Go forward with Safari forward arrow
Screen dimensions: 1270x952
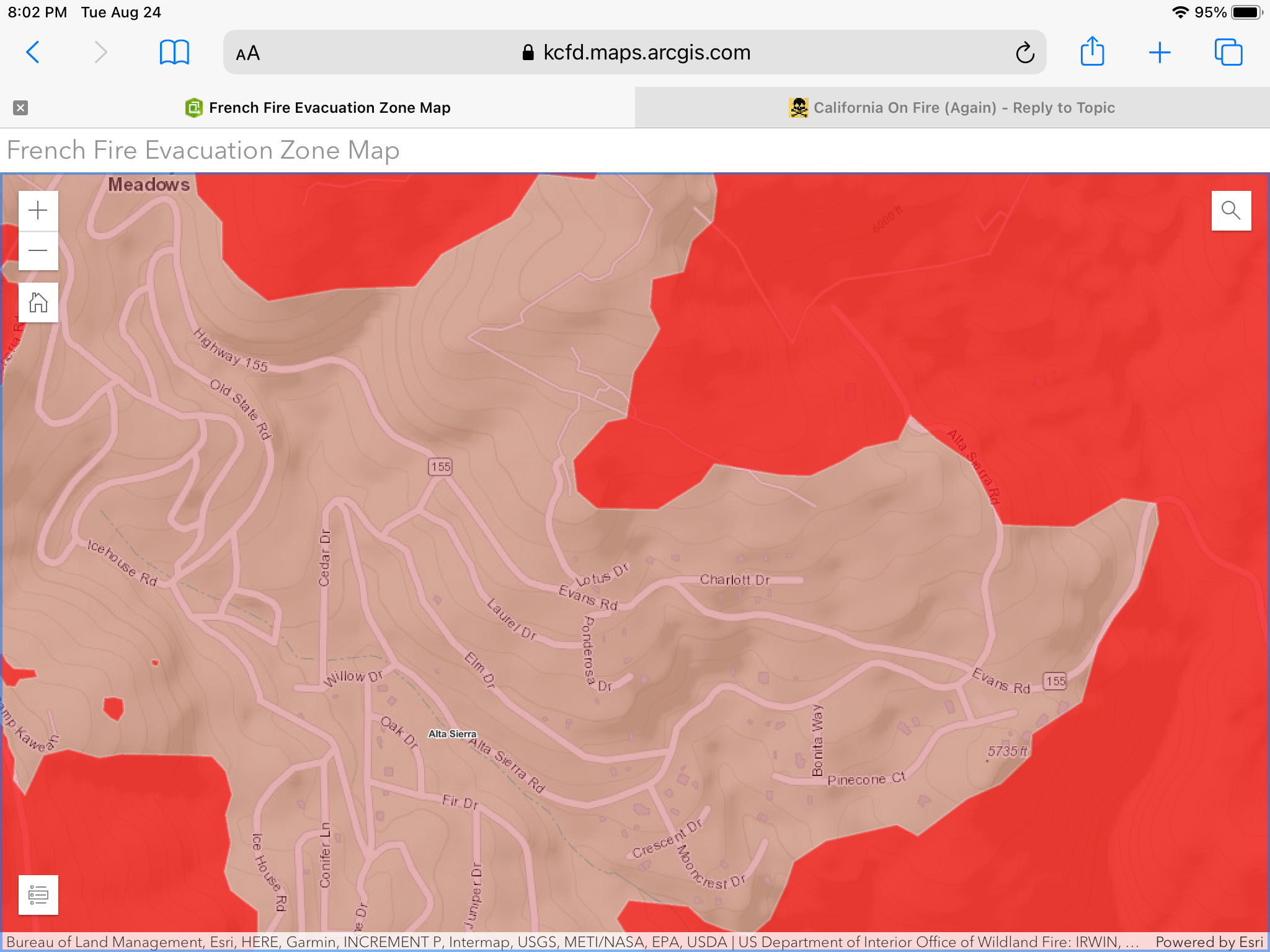100,53
